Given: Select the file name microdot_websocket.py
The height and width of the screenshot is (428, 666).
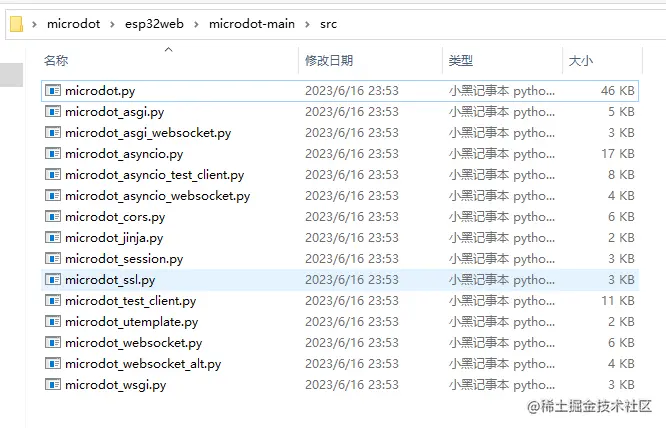Looking at the screenshot, I should coord(133,343).
